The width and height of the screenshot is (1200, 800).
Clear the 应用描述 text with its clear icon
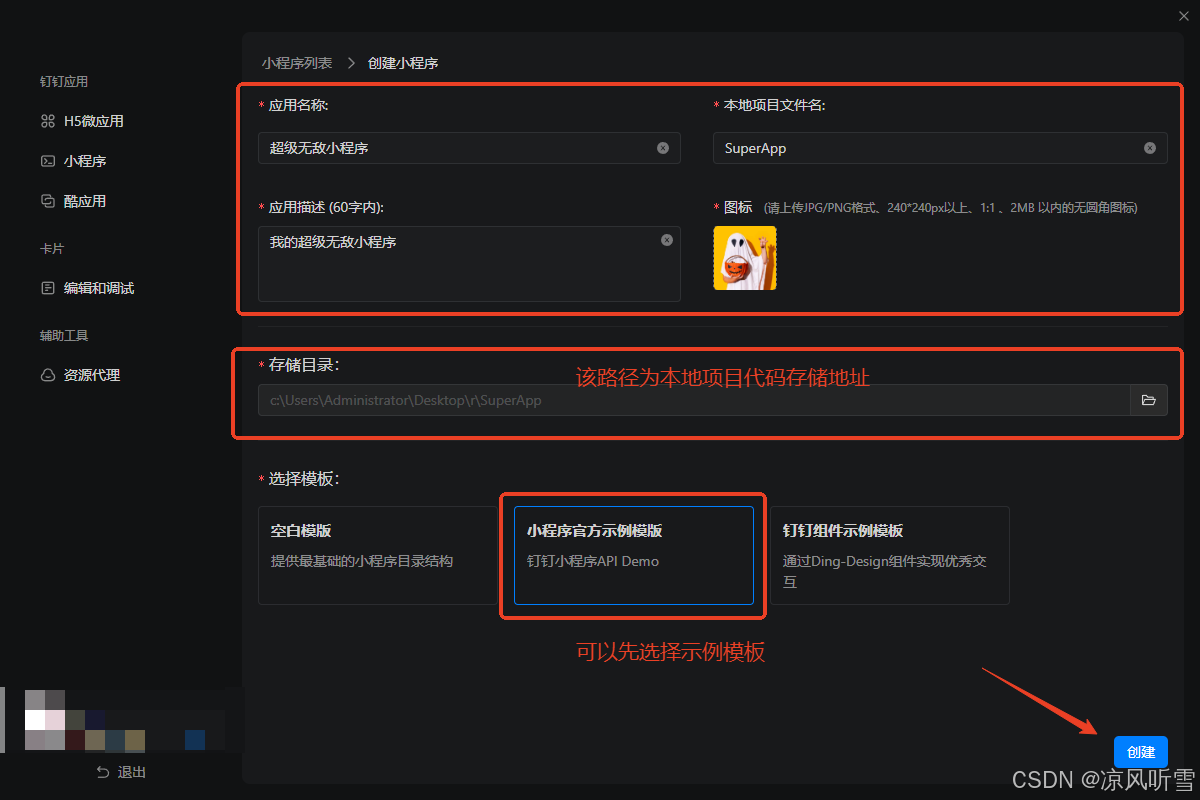[667, 240]
